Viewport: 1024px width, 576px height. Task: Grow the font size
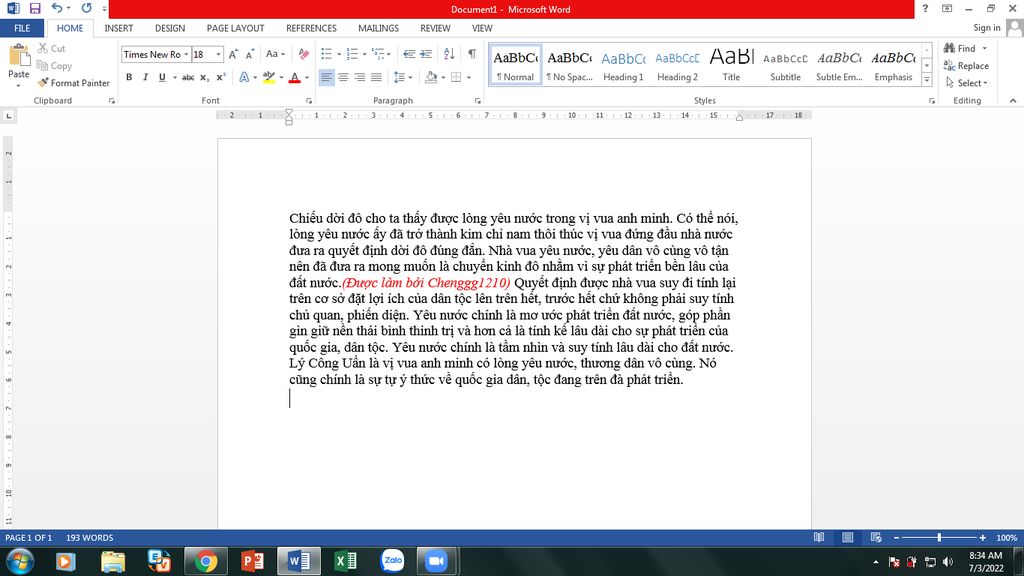[233, 54]
